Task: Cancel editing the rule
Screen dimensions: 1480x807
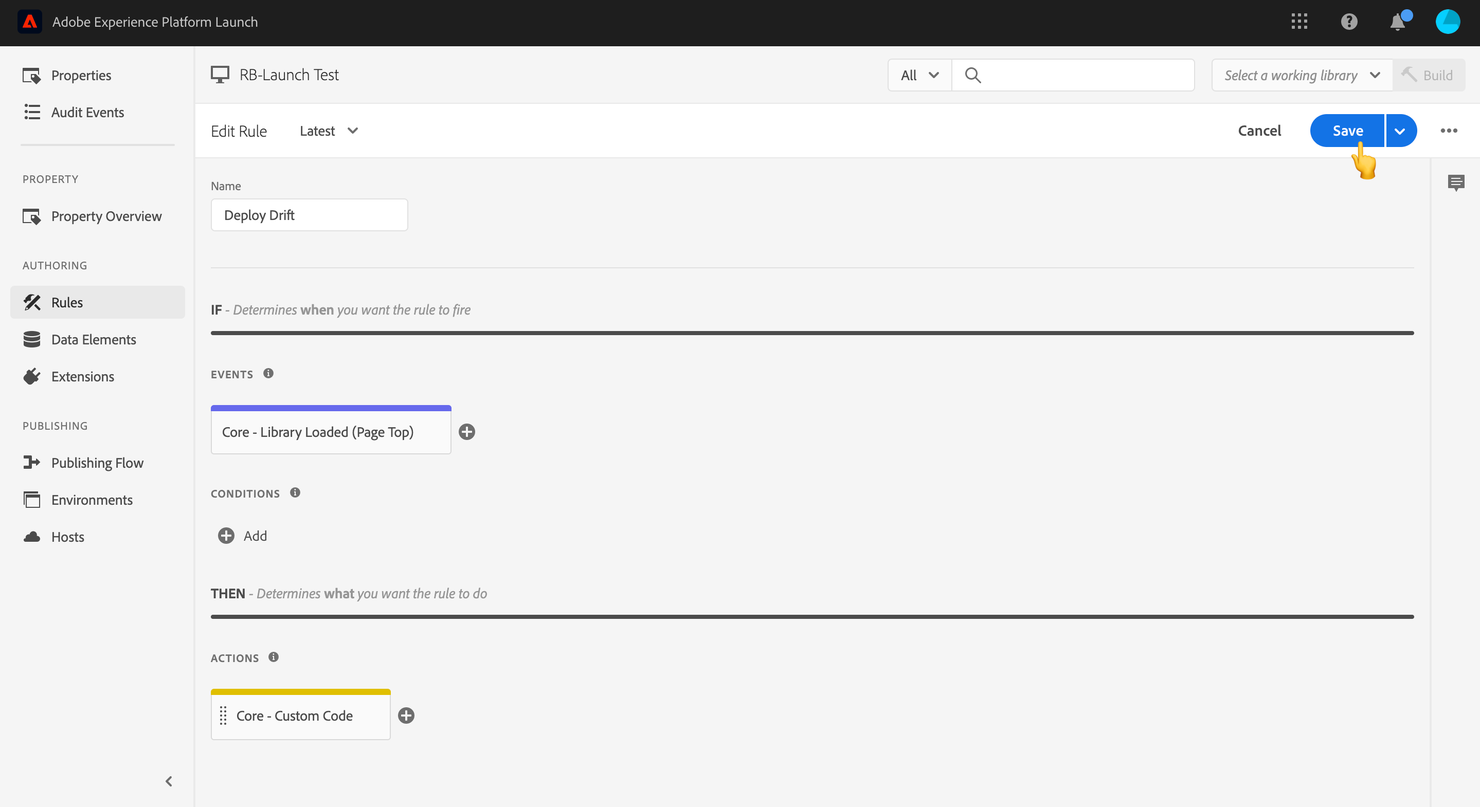Action: pyautogui.click(x=1259, y=131)
